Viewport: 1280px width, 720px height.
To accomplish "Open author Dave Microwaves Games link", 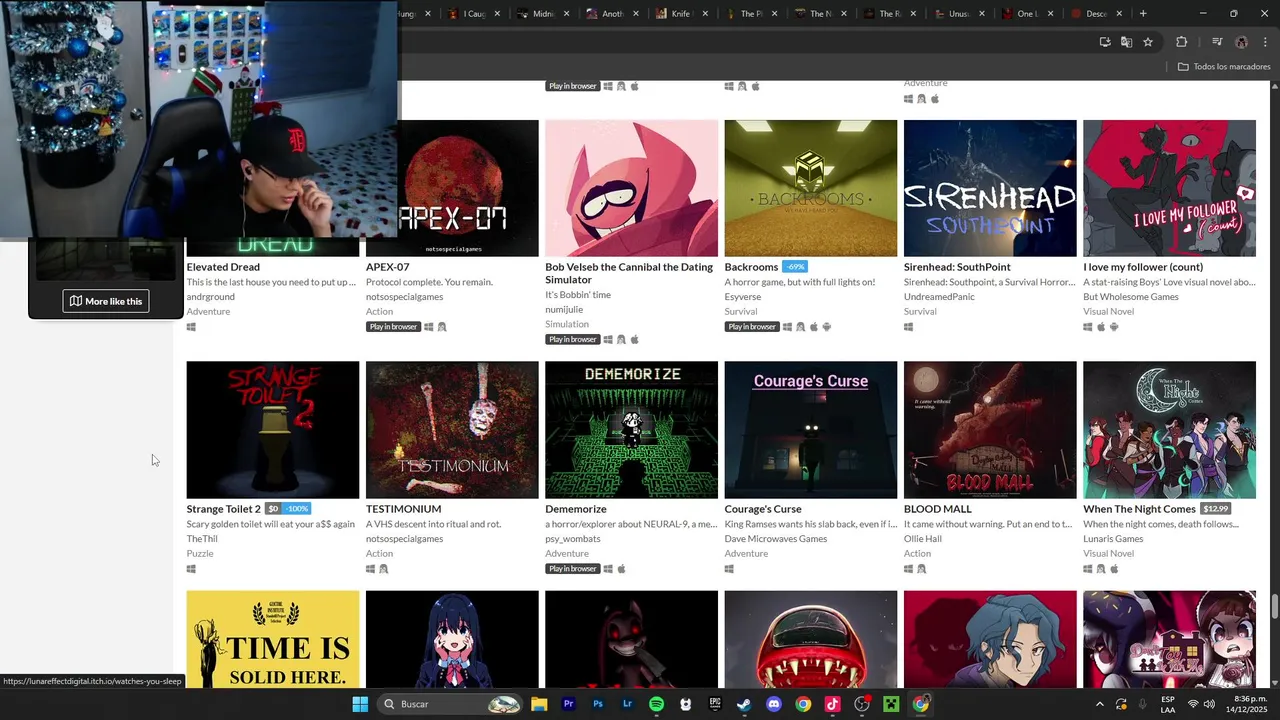I will click(x=776, y=539).
